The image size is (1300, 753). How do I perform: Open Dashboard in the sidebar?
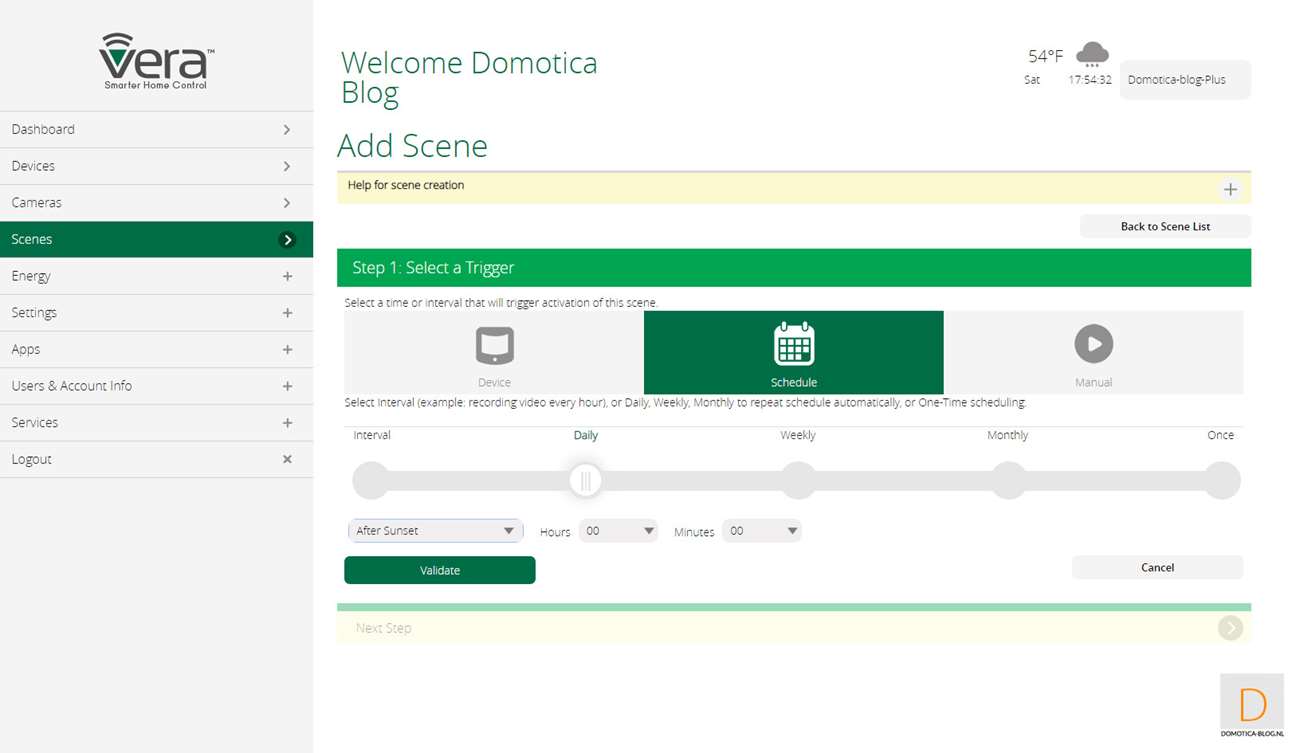point(156,129)
